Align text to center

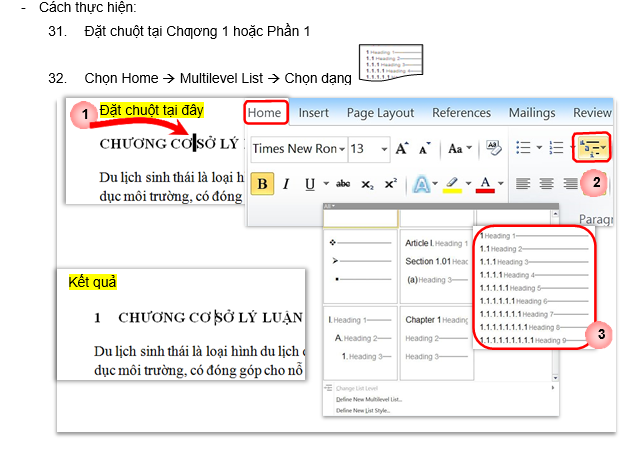coord(546,184)
